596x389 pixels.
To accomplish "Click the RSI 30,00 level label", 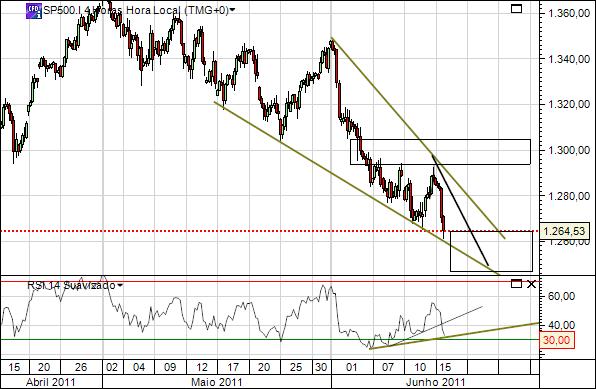I will click(x=556, y=340).
